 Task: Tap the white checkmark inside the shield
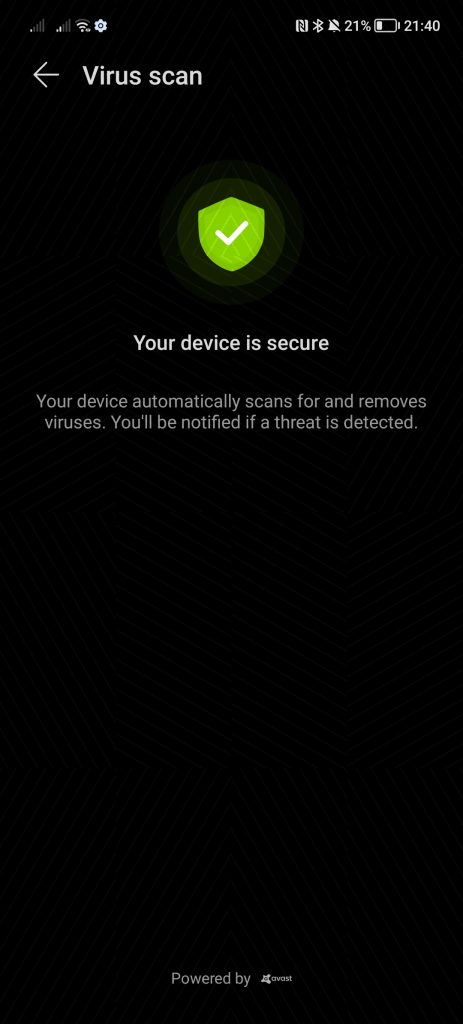[x=232, y=232]
